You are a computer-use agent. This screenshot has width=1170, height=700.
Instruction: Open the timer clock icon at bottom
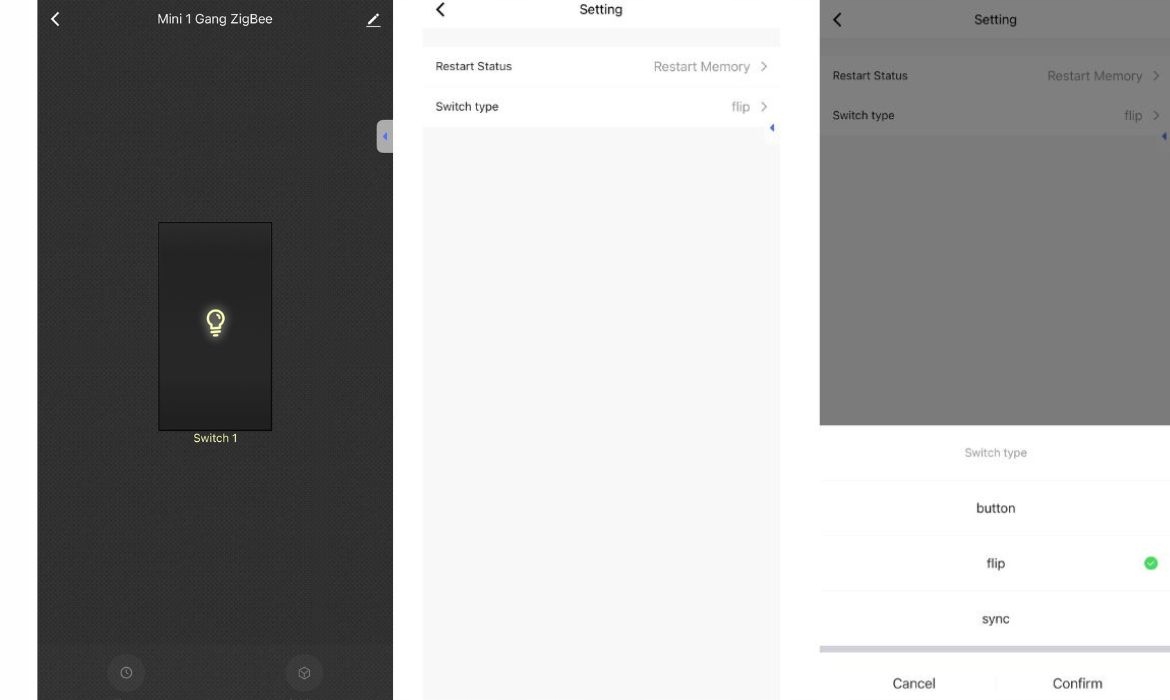pos(126,672)
